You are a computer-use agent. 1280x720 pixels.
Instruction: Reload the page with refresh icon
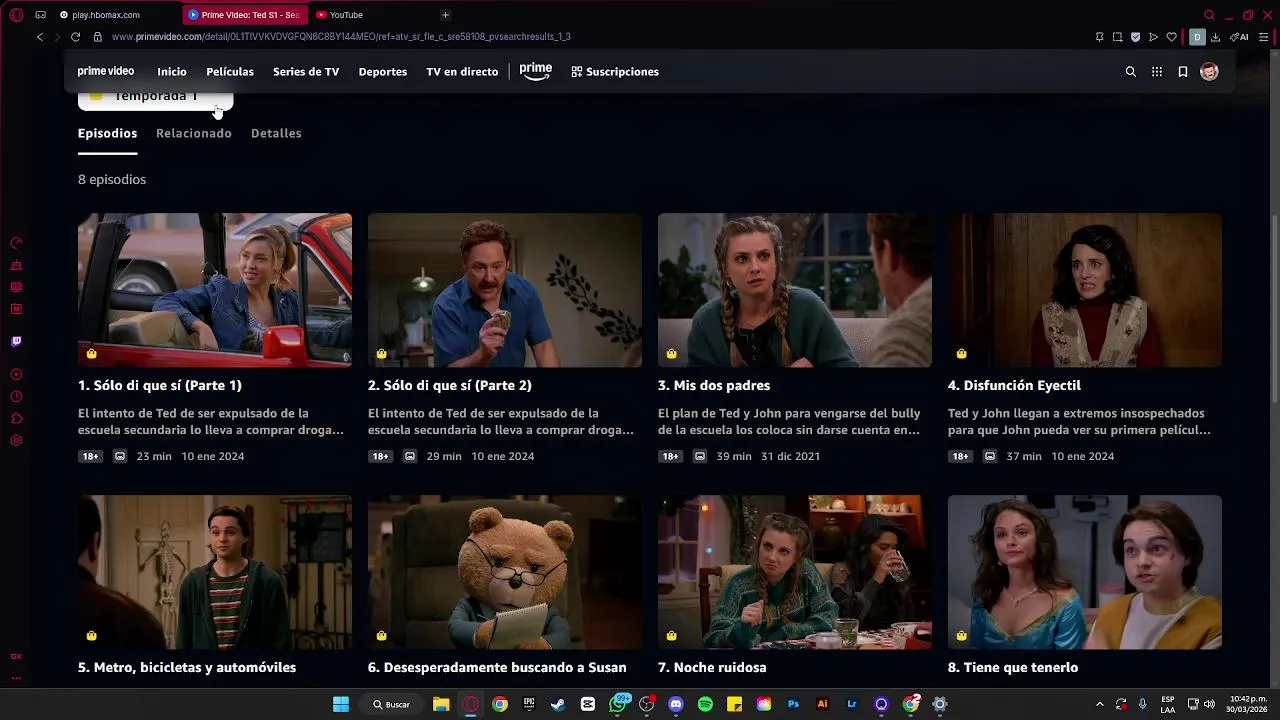tap(76, 37)
